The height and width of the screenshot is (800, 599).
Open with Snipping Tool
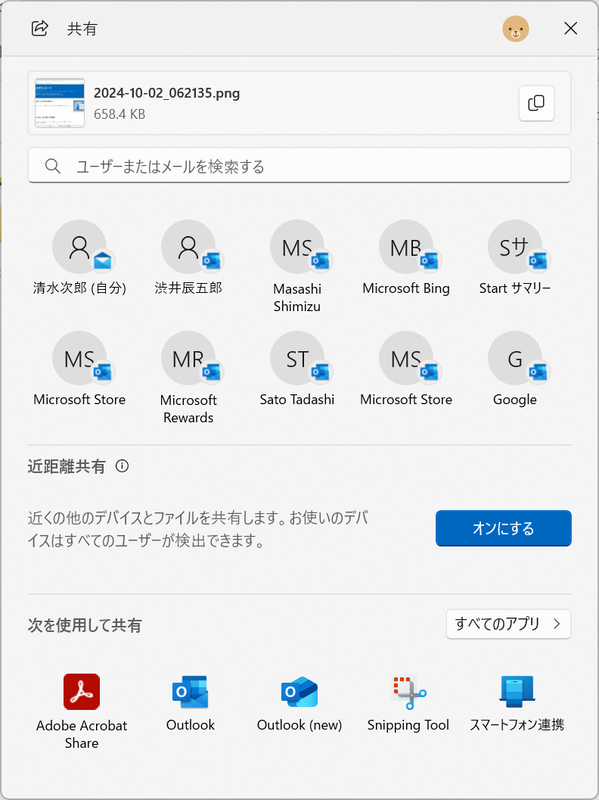pos(408,703)
